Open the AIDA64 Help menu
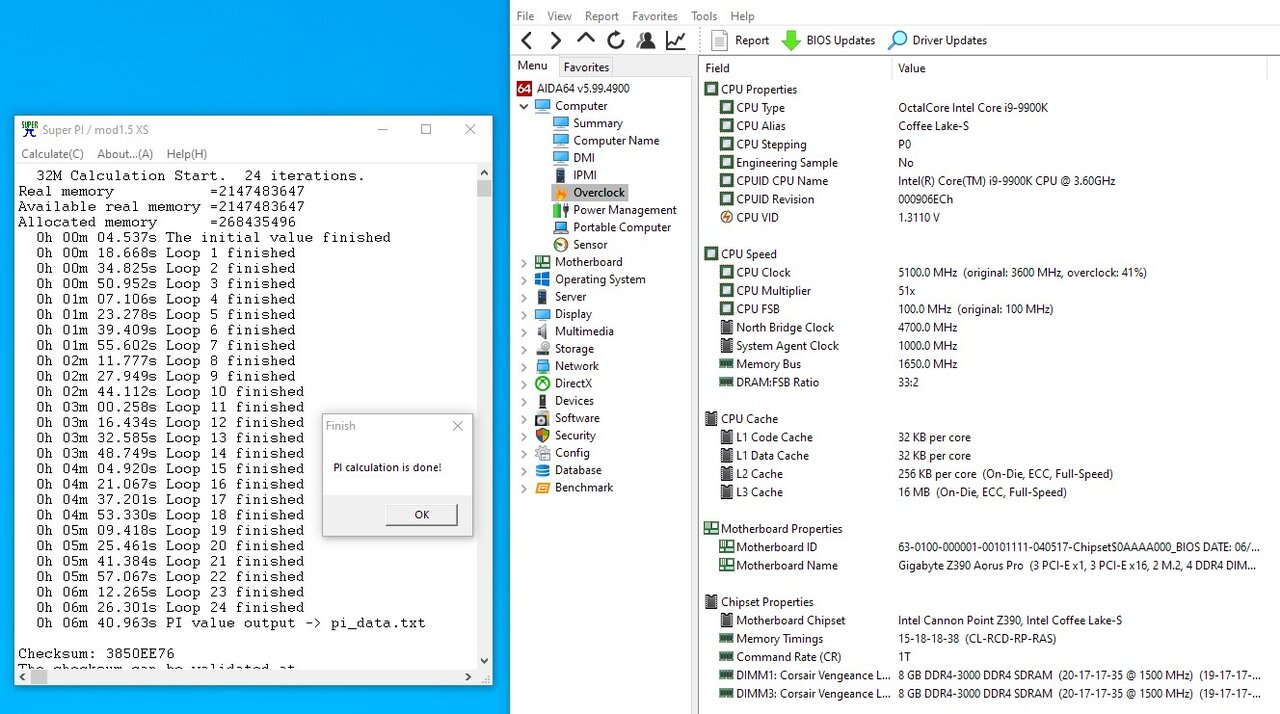This screenshot has width=1280, height=714. [742, 16]
